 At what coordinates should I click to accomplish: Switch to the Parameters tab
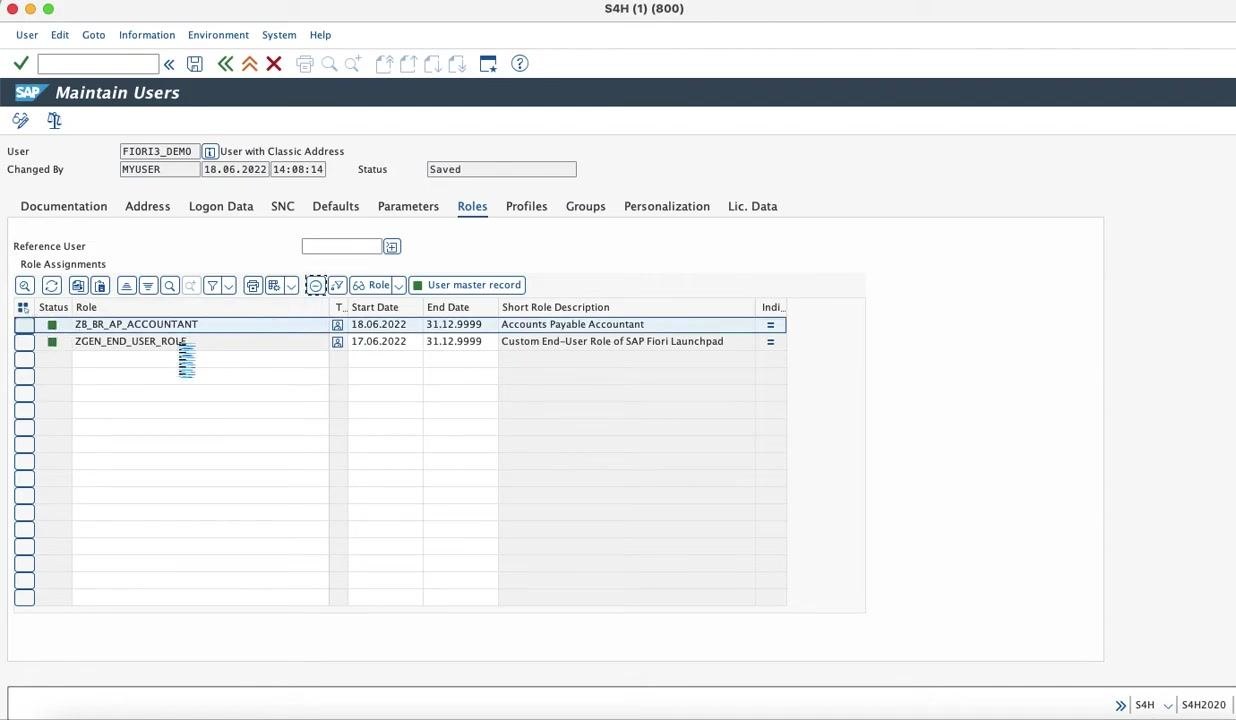click(408, 207)
